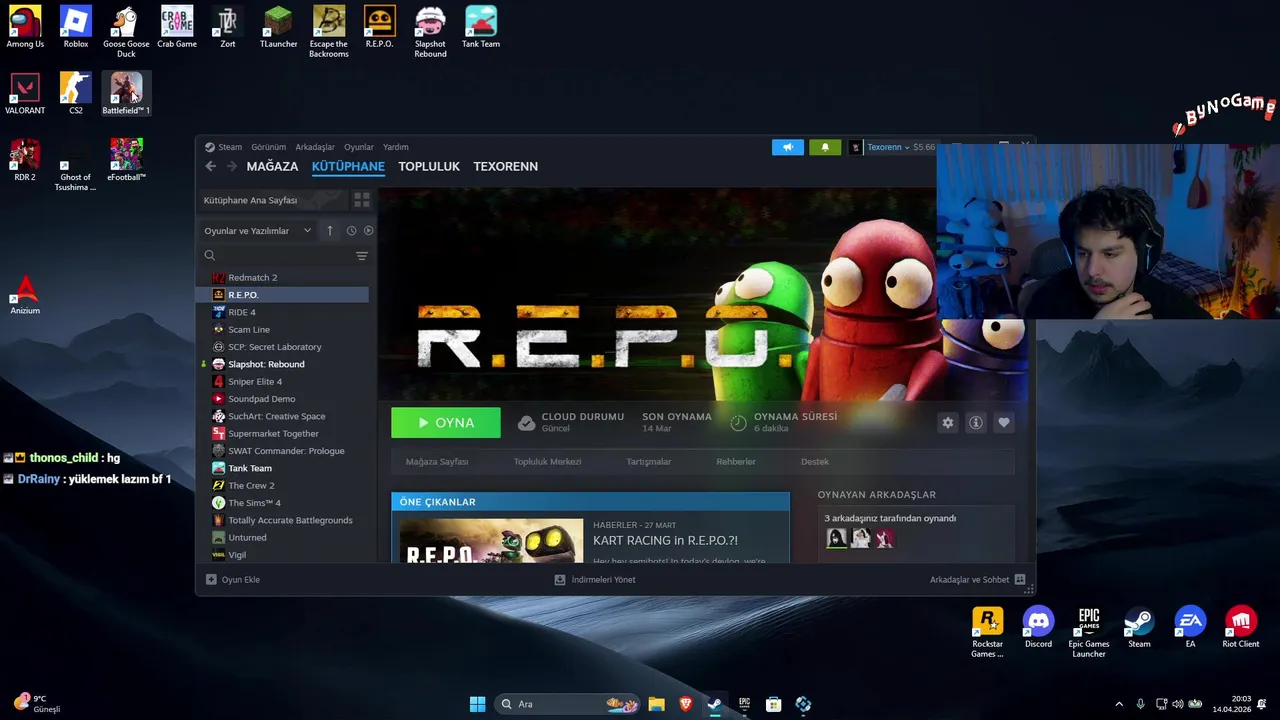Open R.E.P.O. game info icon
Screen dimensions: 1280x720
(x=976, y=423)
